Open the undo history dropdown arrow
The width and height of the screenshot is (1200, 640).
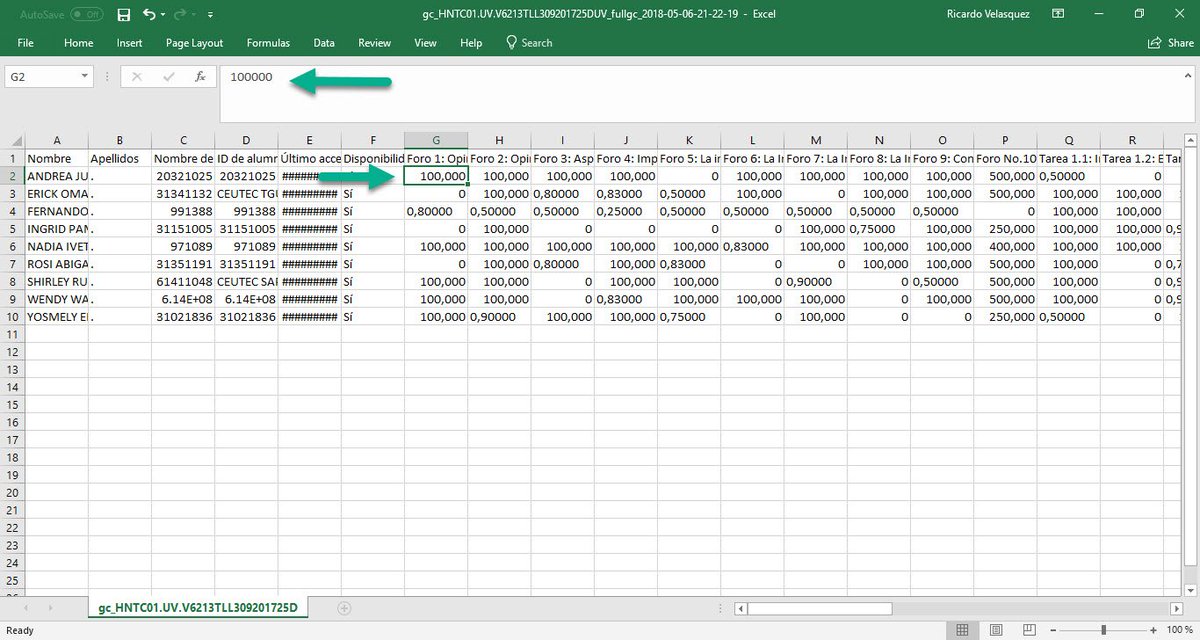pos(163,16)
